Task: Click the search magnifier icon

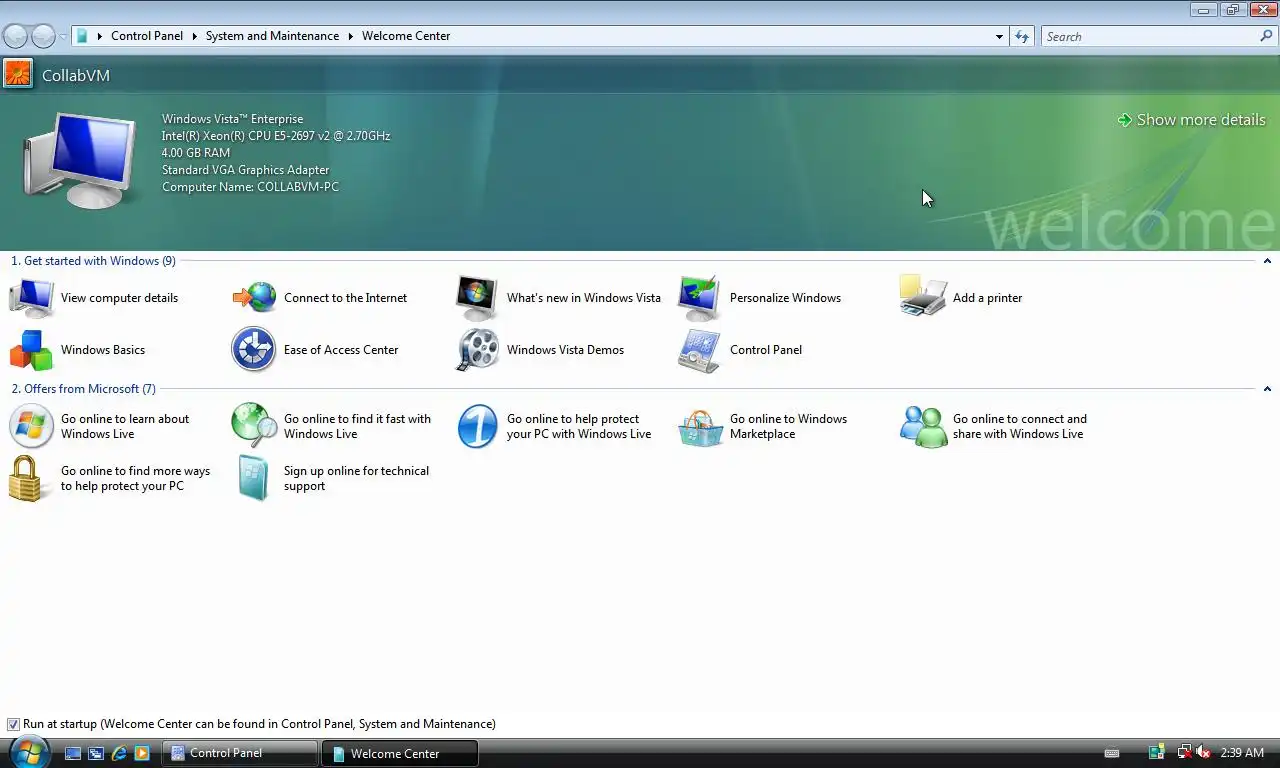Action: pos(1266,36)
